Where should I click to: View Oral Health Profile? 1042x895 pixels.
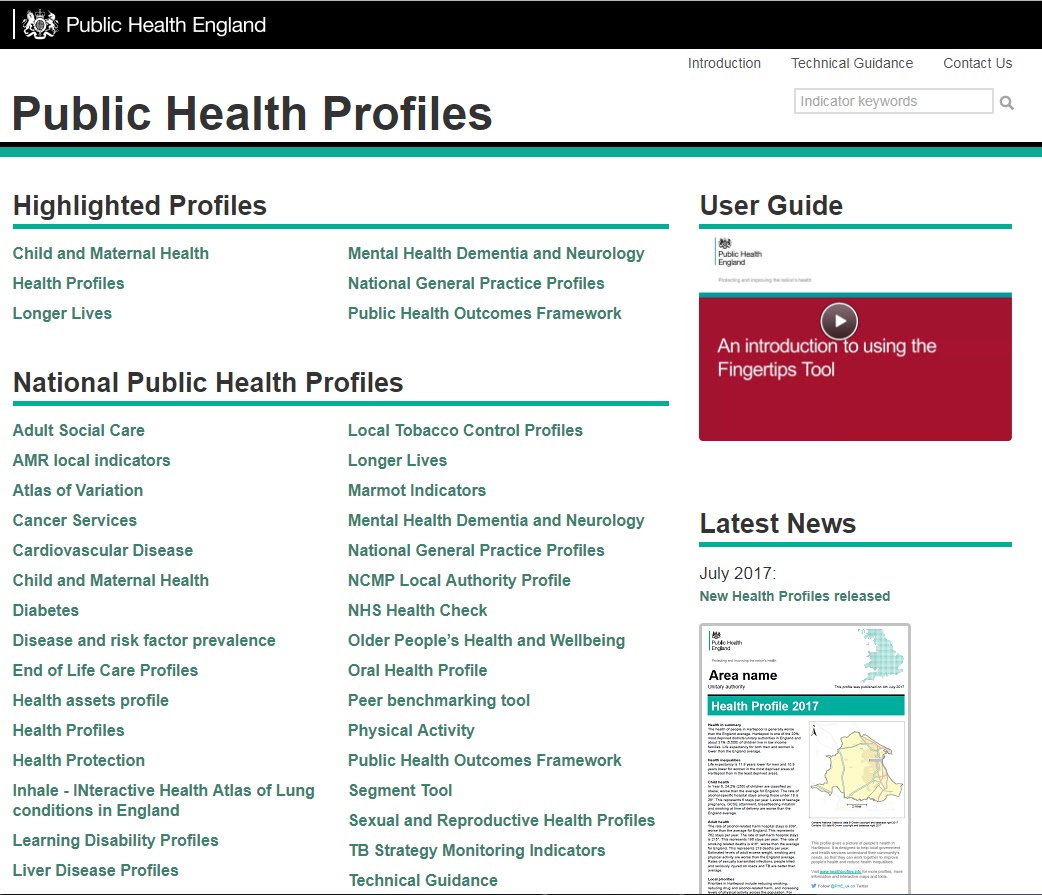pos(417,670)
